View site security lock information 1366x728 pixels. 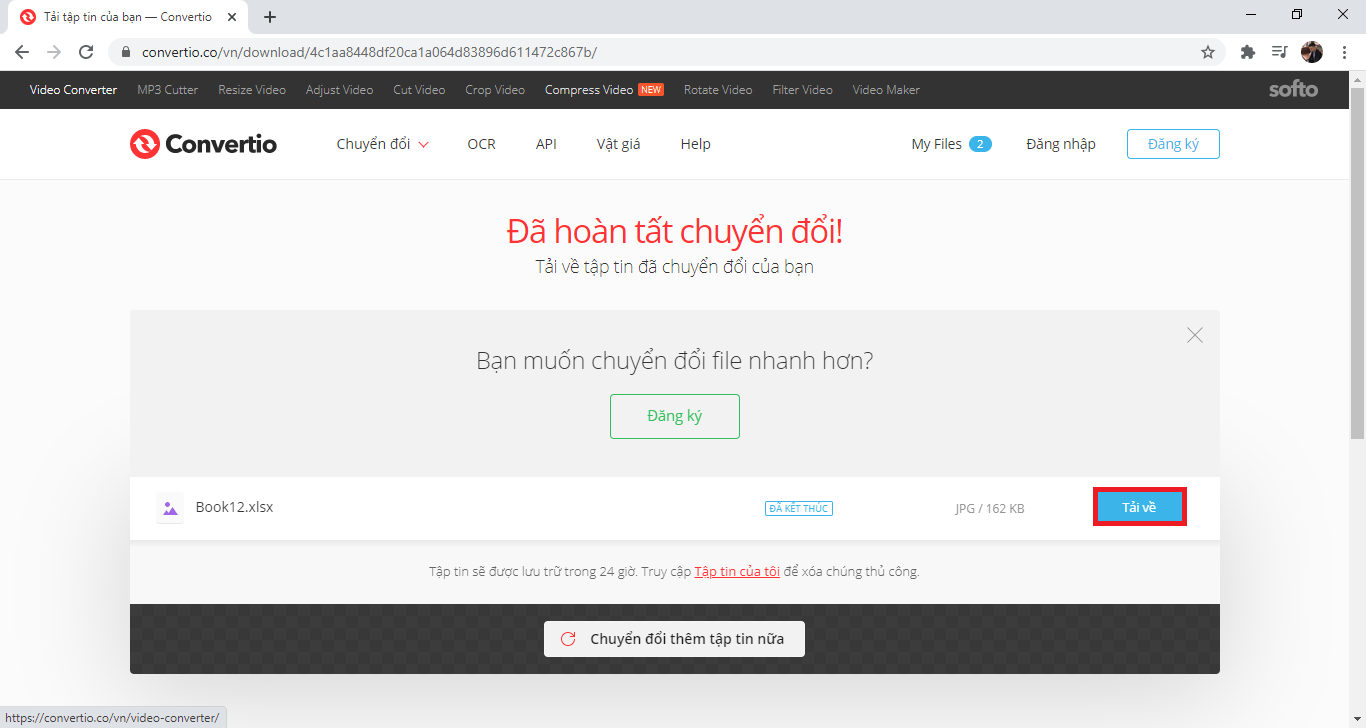pyautogui.click(x=126, y=52)
